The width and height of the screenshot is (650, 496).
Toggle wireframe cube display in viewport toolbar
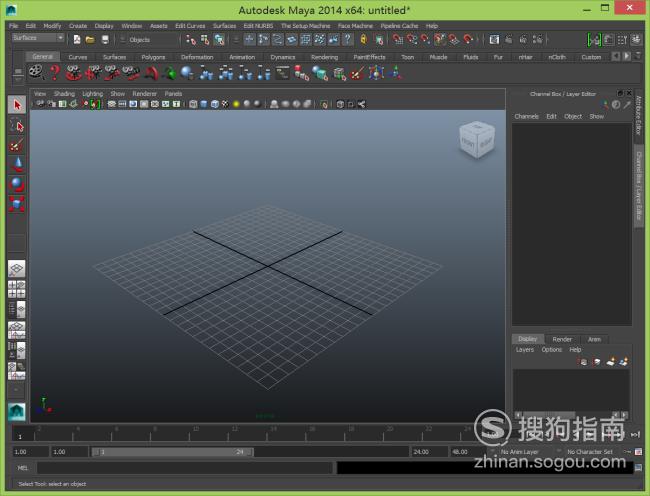193,104
